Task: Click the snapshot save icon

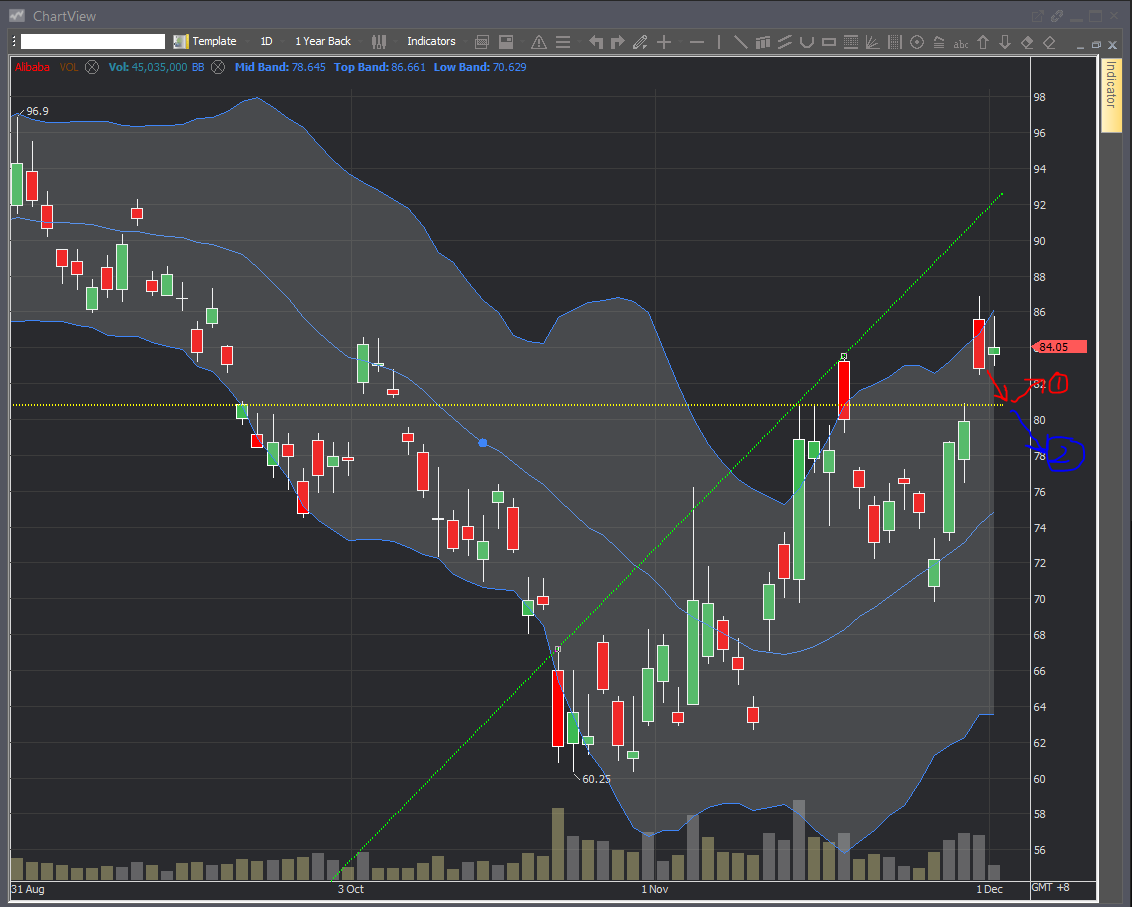Action: (x=505, y=42)
